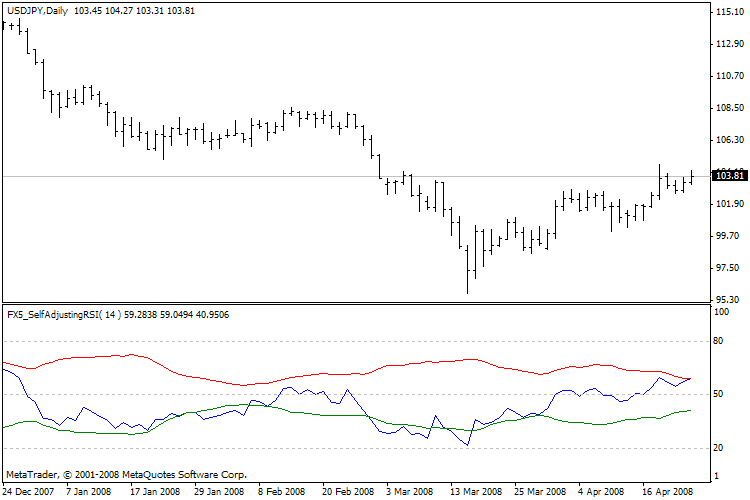Click the USDJPY,Daily chart title
Image resolution: width=750 pixels, height=500 pixels.
point(36,10)
